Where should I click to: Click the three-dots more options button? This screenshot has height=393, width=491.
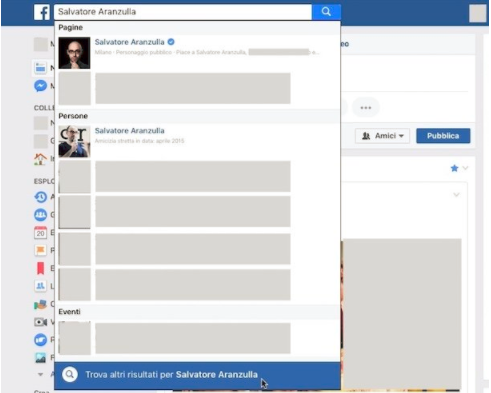pos(366,108)
